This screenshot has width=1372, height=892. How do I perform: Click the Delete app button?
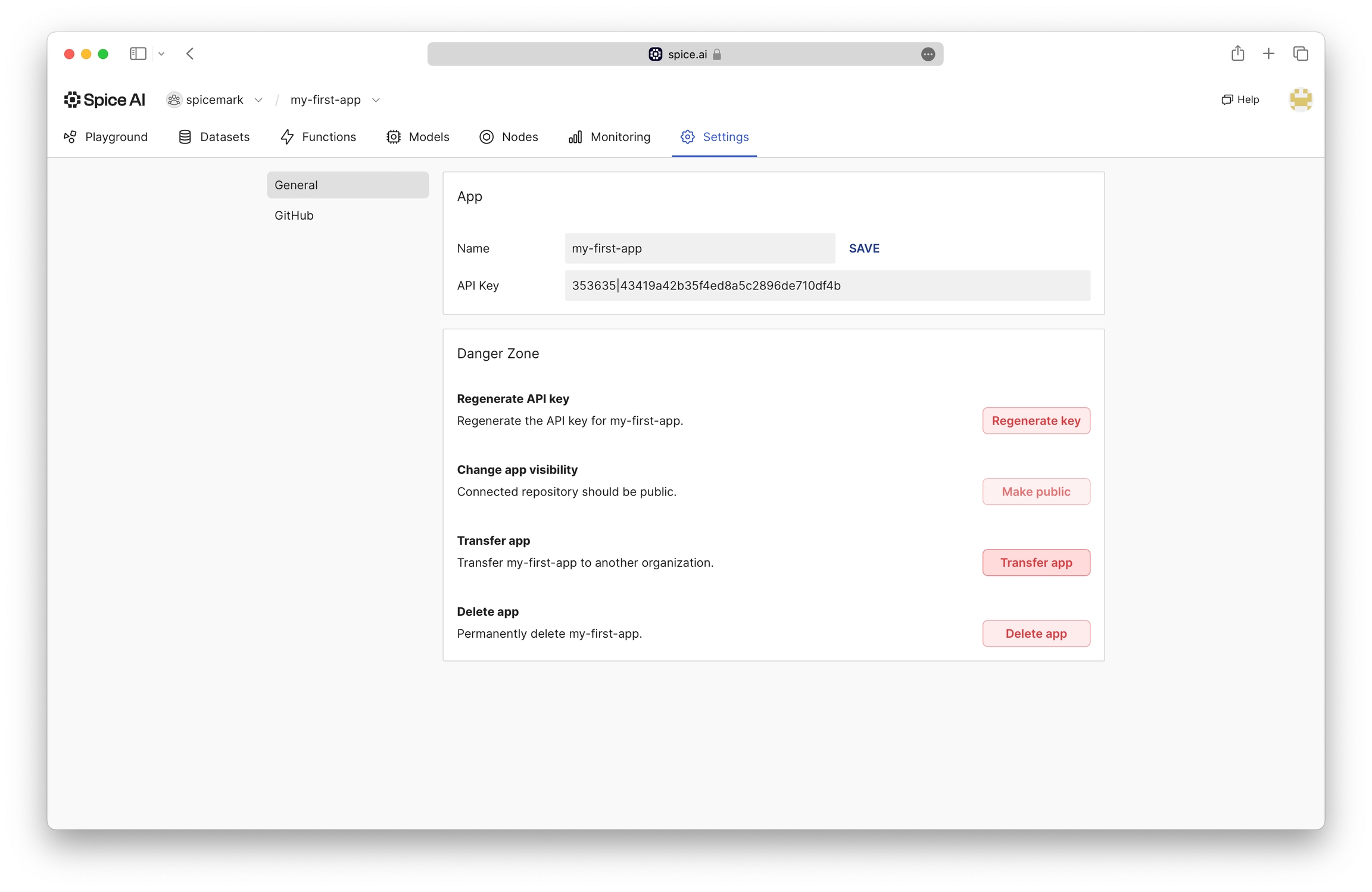click(x=1036, y=633)
